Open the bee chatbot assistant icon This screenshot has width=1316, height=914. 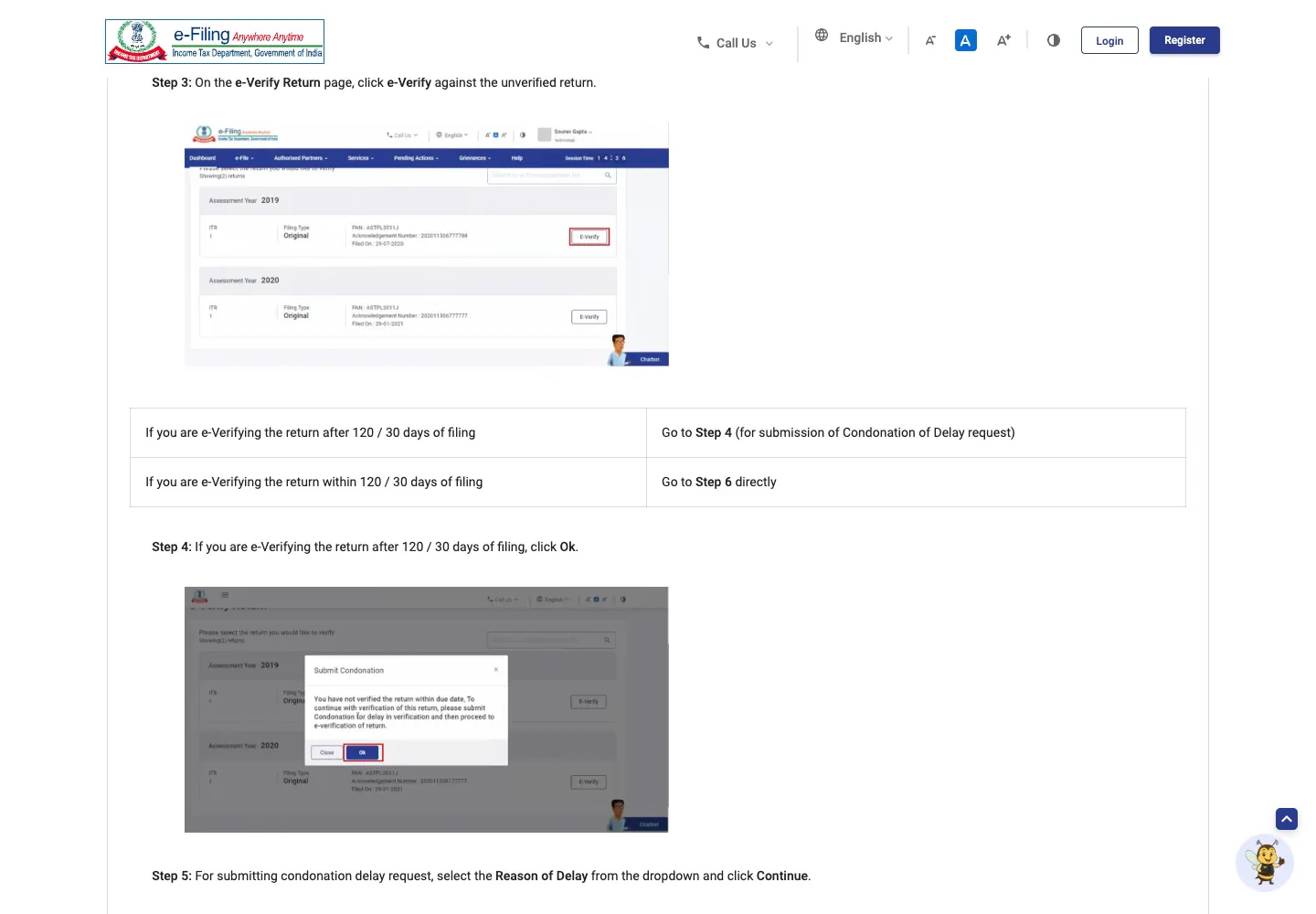click(x=1265, y=862)
